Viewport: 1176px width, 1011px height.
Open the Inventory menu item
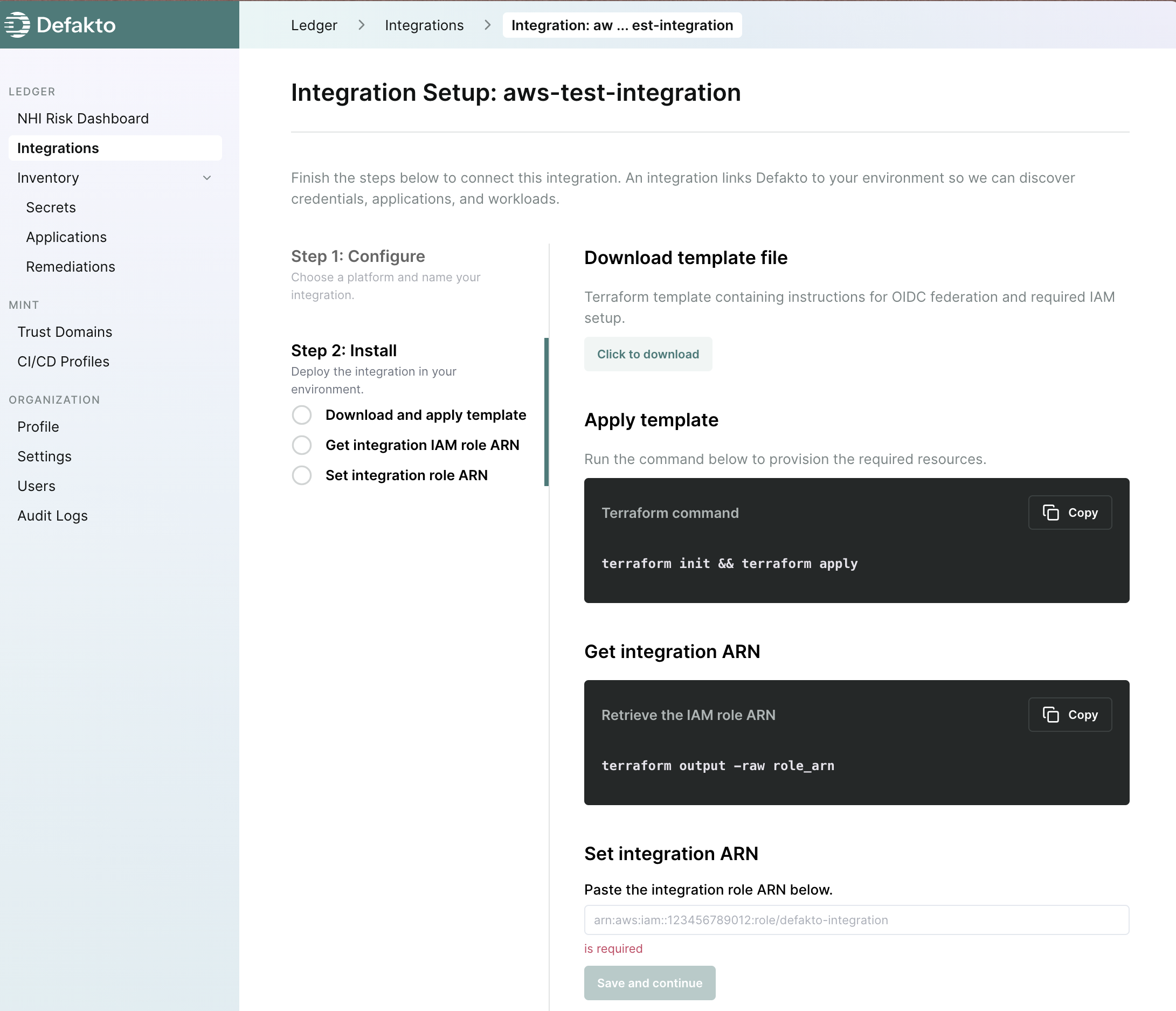49,178
